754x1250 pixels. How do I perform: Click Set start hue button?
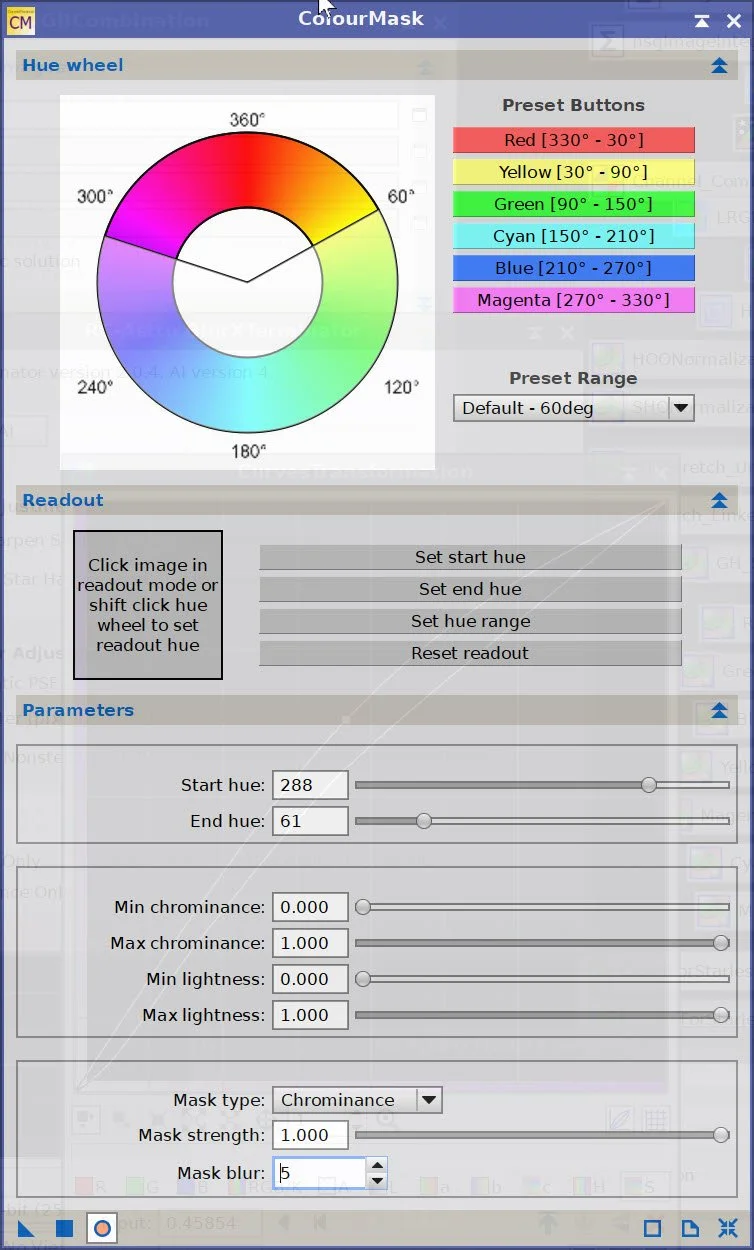470,557
